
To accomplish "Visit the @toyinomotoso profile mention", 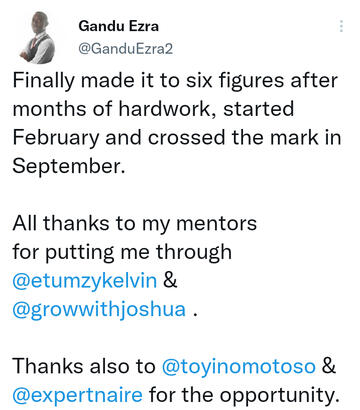I will click(x=239, y=366).
